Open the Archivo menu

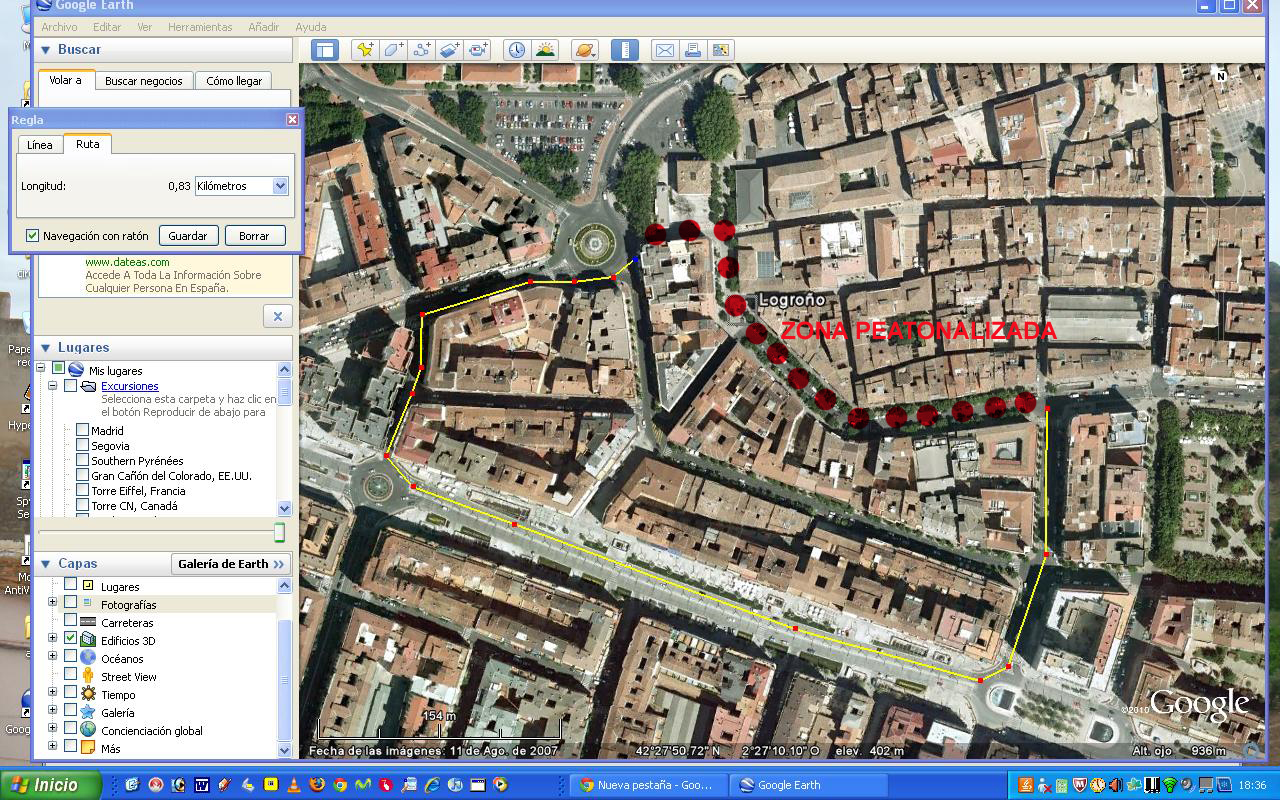click(59, 27)
